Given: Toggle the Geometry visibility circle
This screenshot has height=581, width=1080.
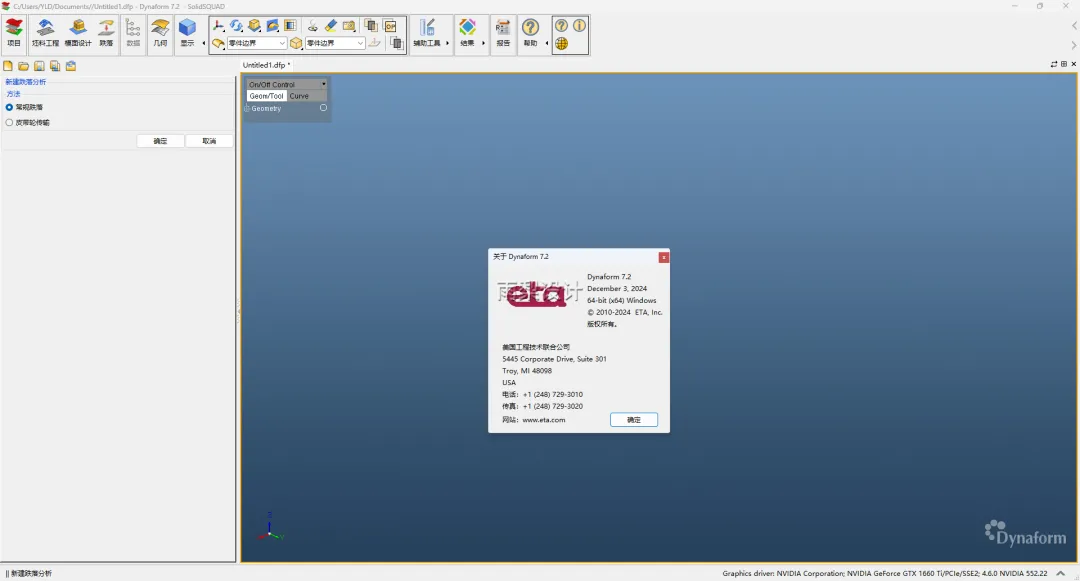Looking at the screenshot, I should [x=323, y=108].
